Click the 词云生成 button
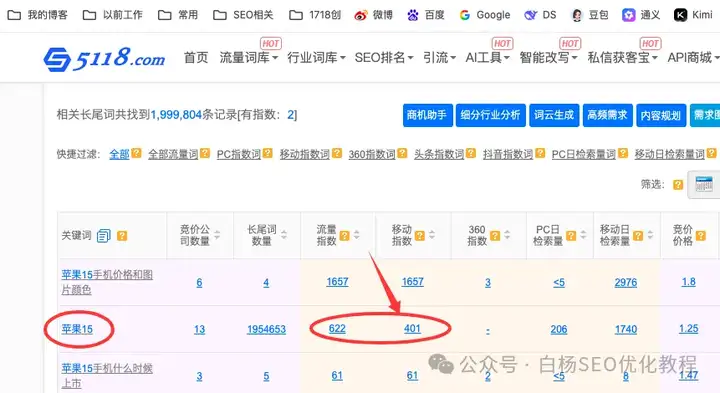Viewport: 720px width, 393px height. point(554,115)
